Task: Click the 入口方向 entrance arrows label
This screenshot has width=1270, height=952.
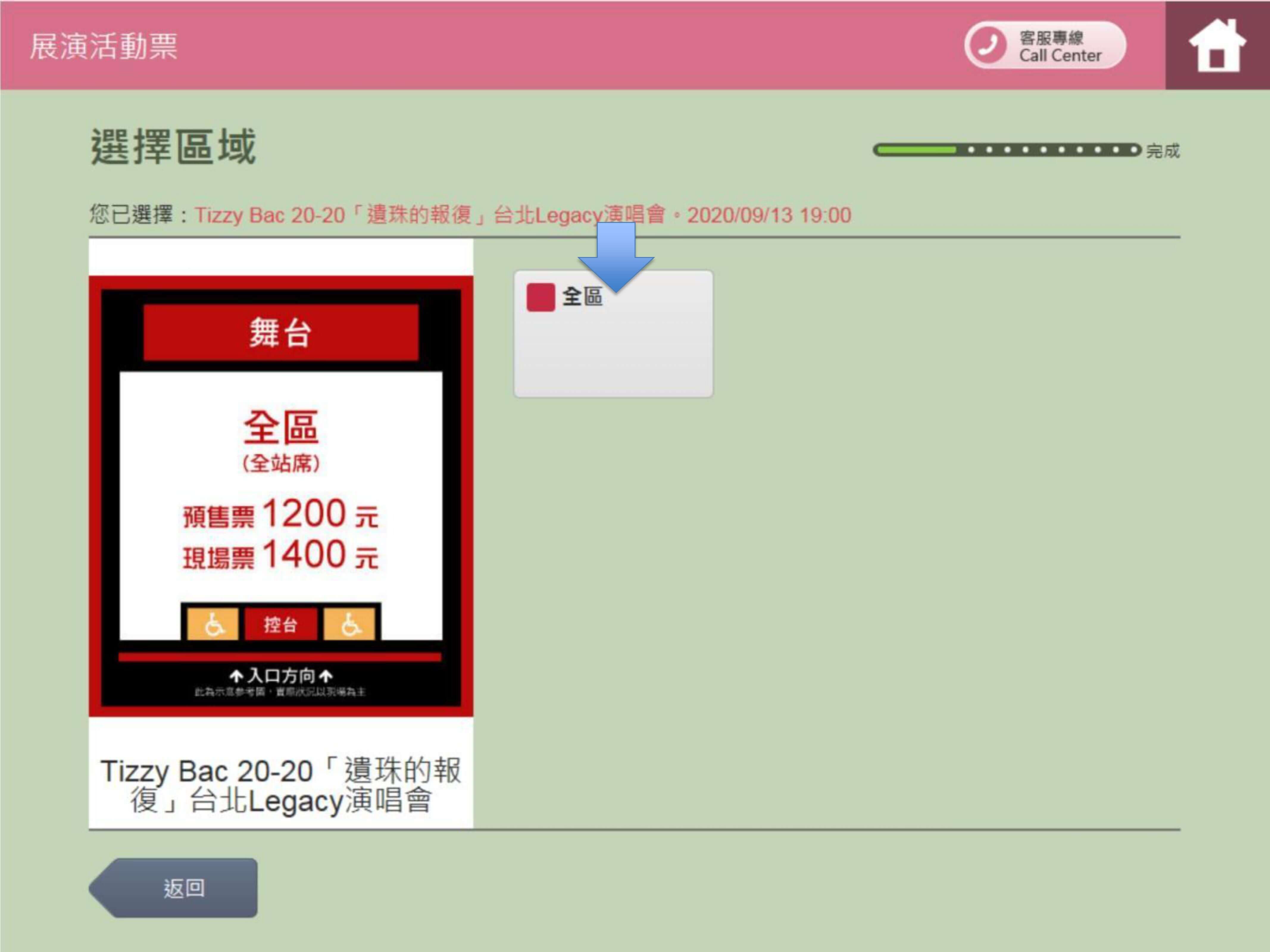Action: pos(281,675)
